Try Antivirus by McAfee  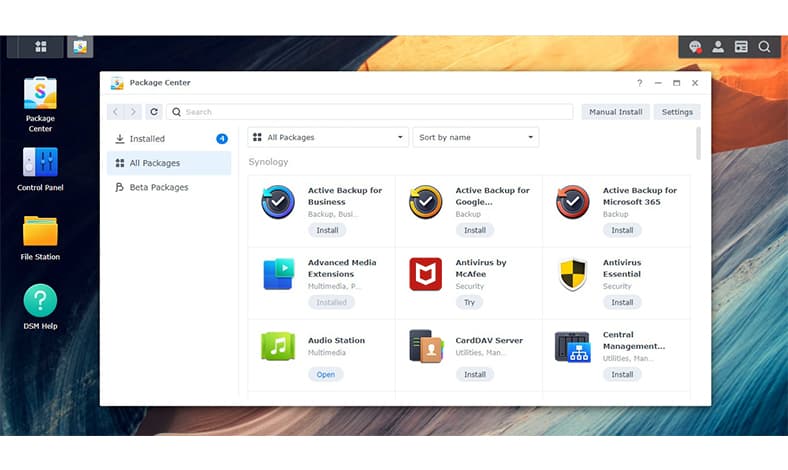pyautogui.click(x=469, y=302)
